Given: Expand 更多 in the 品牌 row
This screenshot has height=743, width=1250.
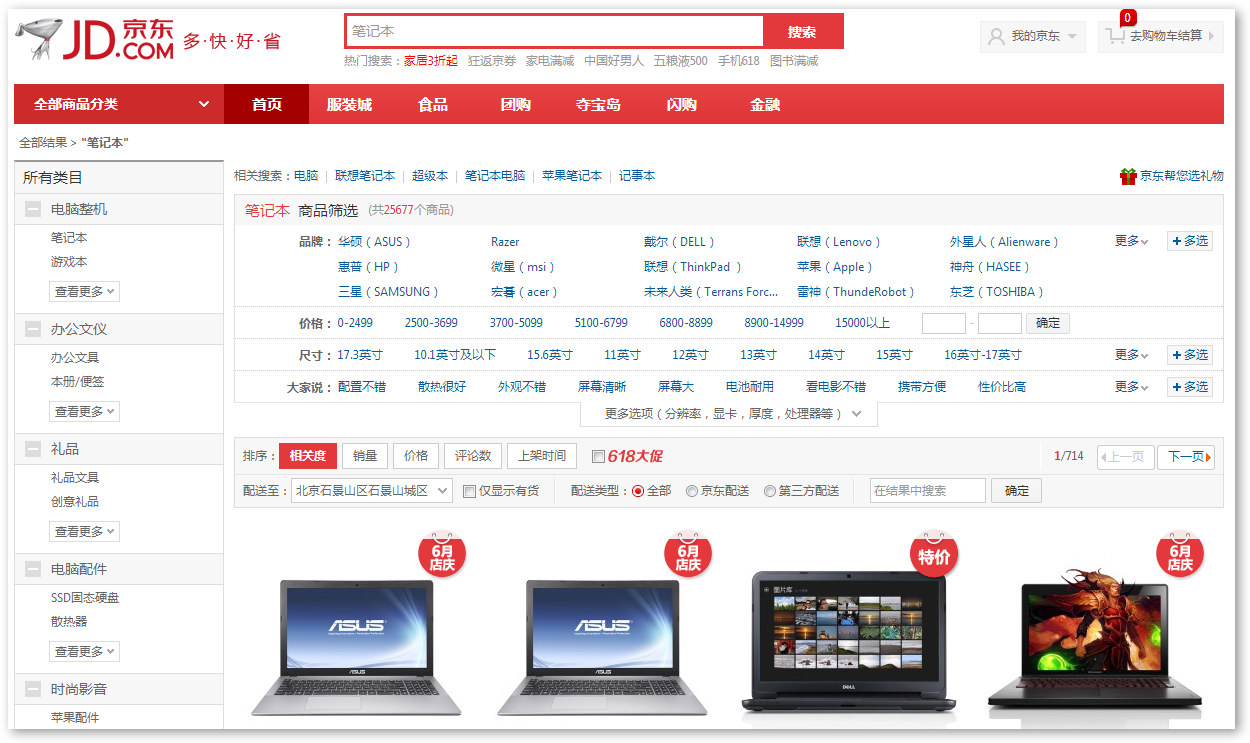Looking at the screenshot, I should pos(1132,241).
